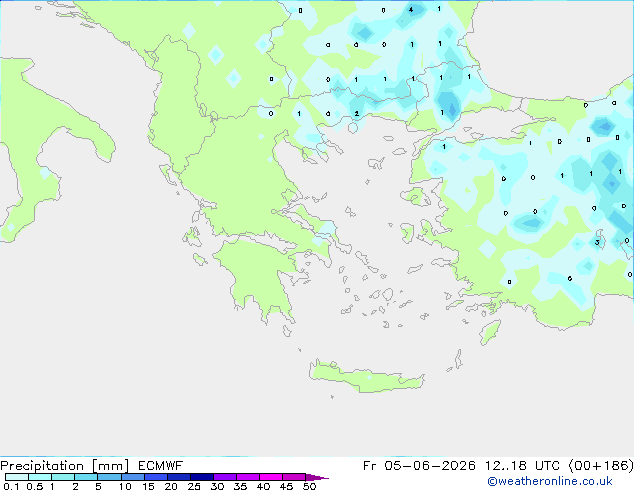
Task: Click the '3' precipitation value on map
Action: [597, 243]
